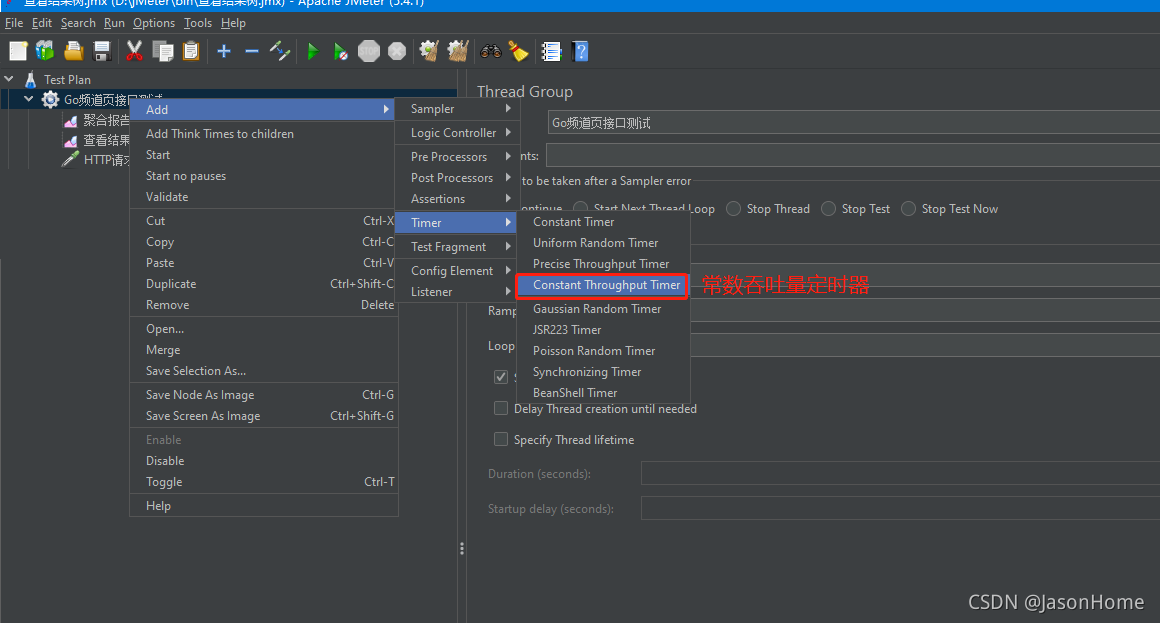The width and height of the screenshot is (1160, 623).
Task: Click the vertical split-pane divider handle
Action: [462, 548]
